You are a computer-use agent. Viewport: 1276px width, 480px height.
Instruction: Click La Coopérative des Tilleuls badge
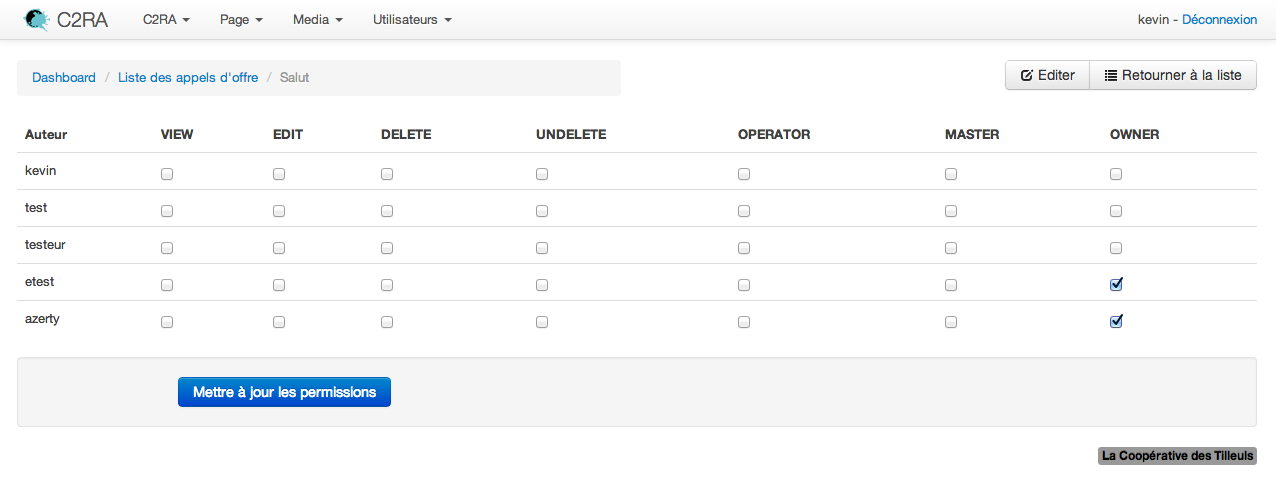point(1177,456)
